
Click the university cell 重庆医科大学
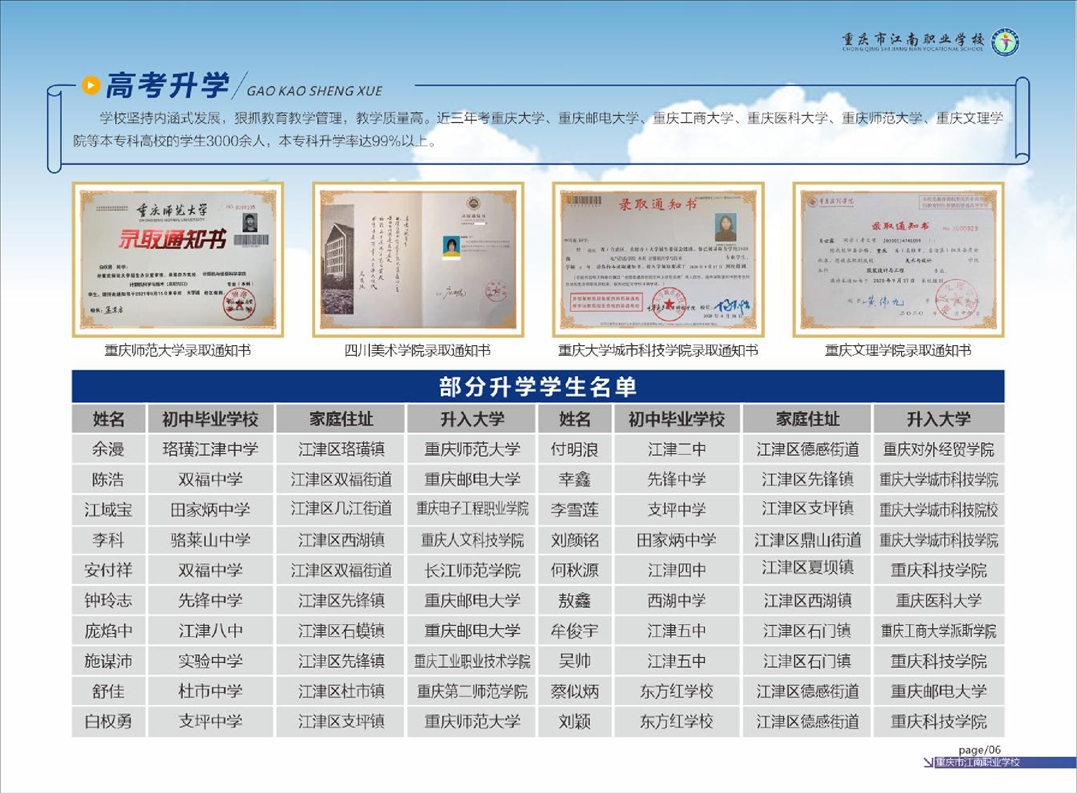point(939,600)
